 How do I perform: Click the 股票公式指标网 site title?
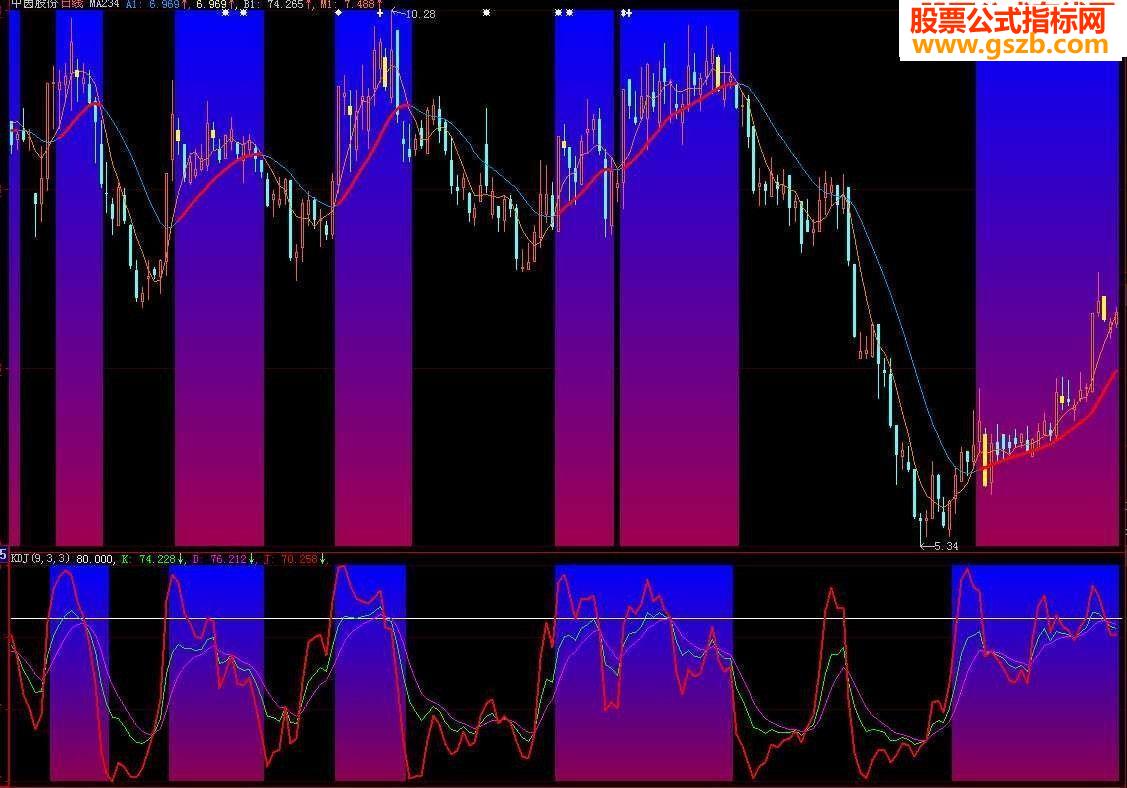(1008, 20)
